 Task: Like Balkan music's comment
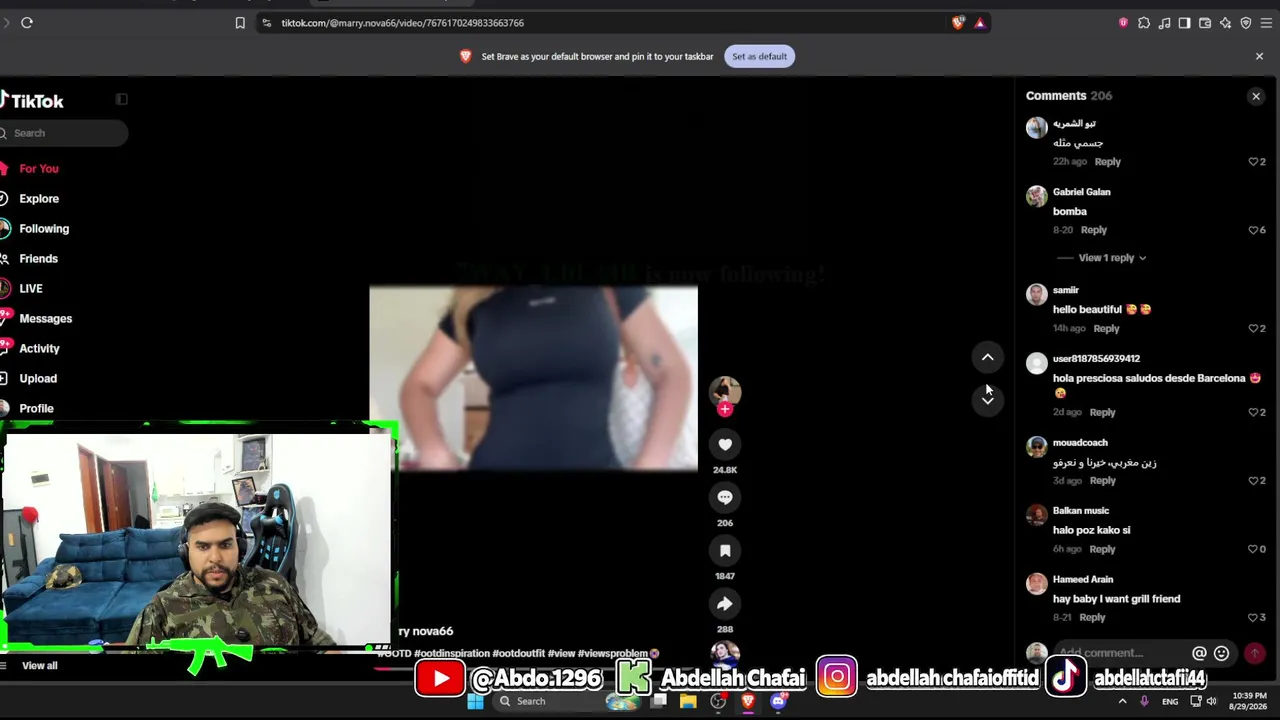pos(1253,549)
